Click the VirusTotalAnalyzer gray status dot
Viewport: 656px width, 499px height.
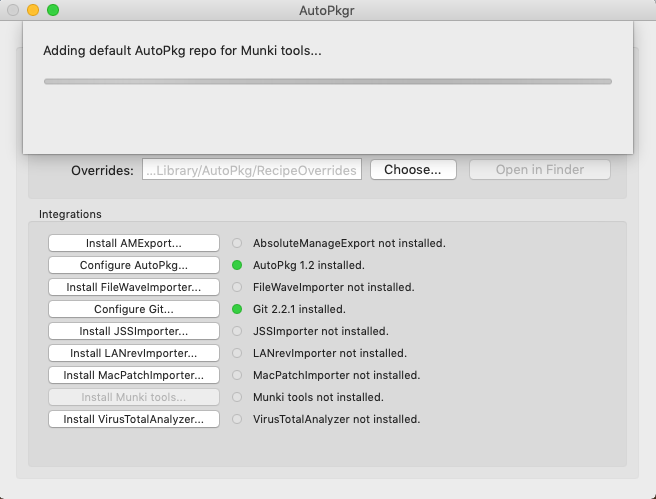(x=237, y=419)
